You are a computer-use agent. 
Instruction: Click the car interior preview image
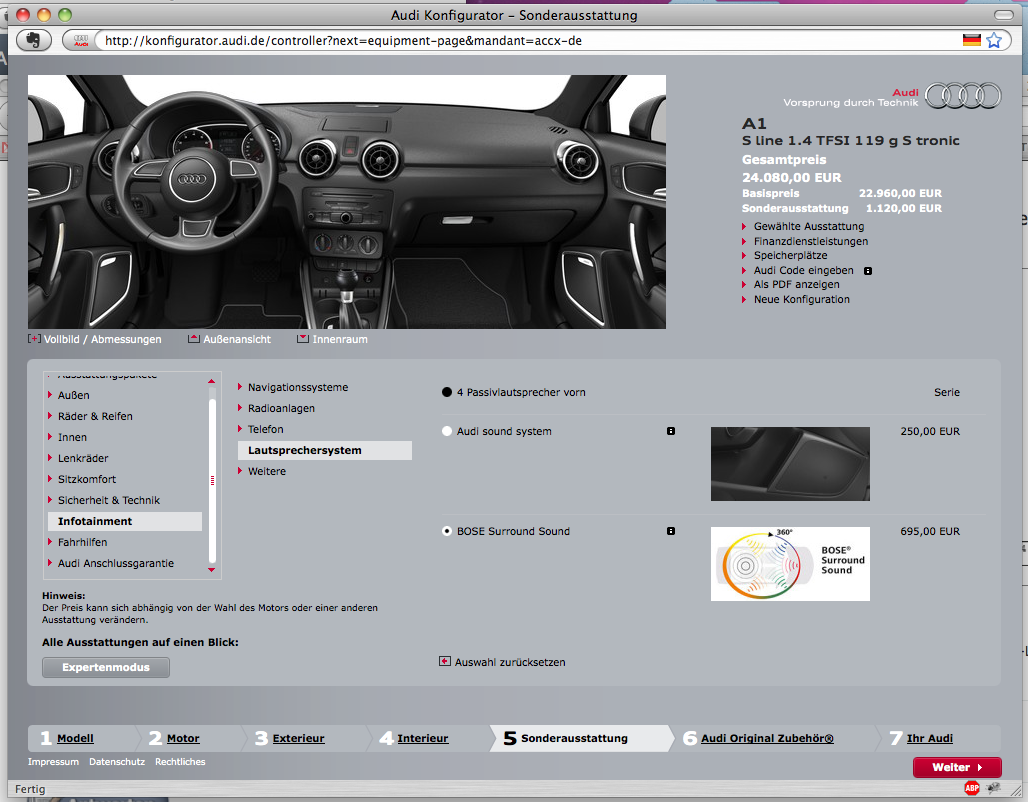pyautogui.click(x=347, y=202)
